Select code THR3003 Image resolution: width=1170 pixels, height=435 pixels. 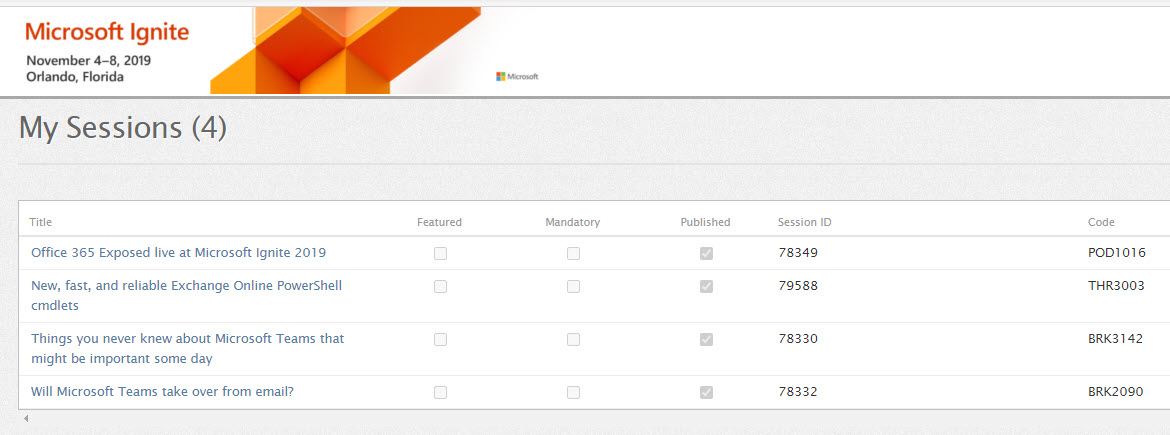[1116, 286]
